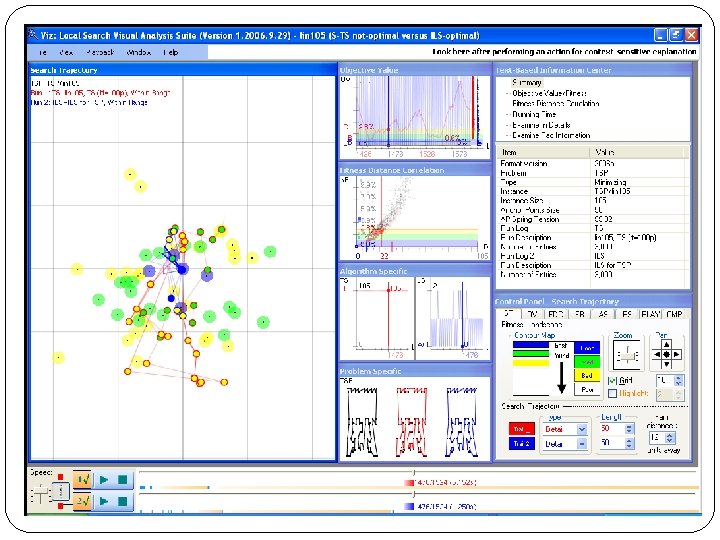Click the TS algorithm-specific chart
This screenshot has width=720, height=540.
[x=377, y=318]
